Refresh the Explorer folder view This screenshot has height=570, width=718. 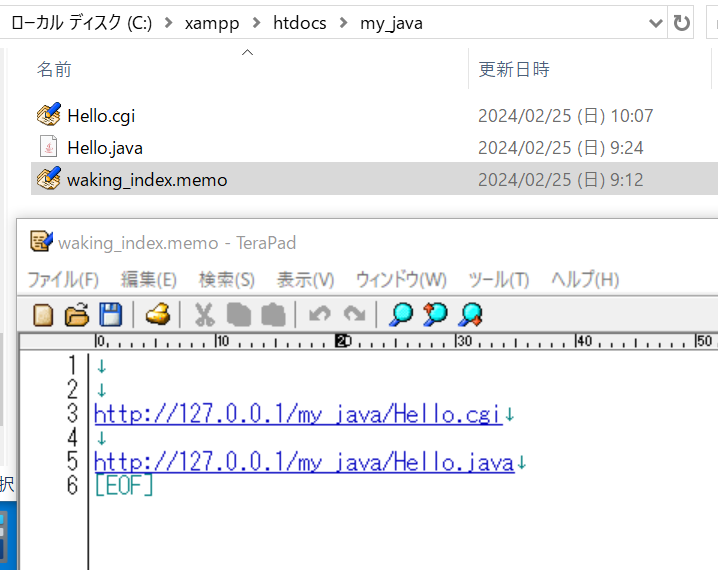681,22
